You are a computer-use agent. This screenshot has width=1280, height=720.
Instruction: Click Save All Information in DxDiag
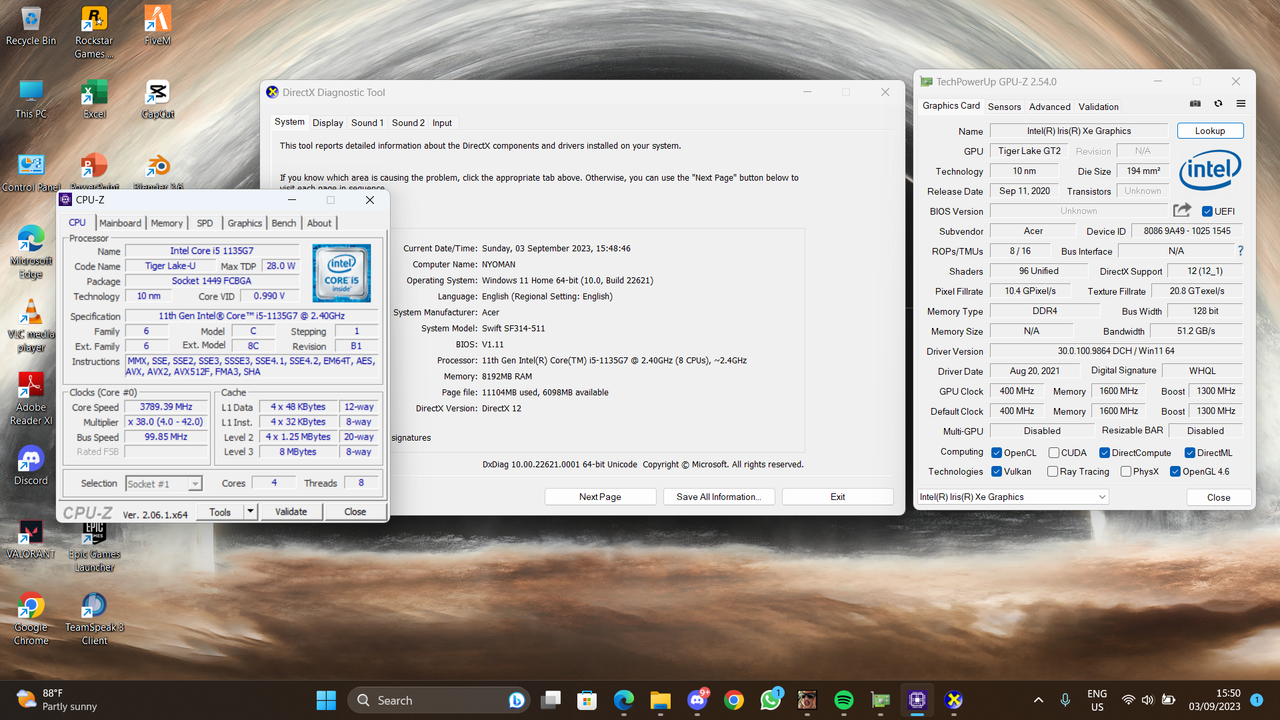tap(719, 497)
